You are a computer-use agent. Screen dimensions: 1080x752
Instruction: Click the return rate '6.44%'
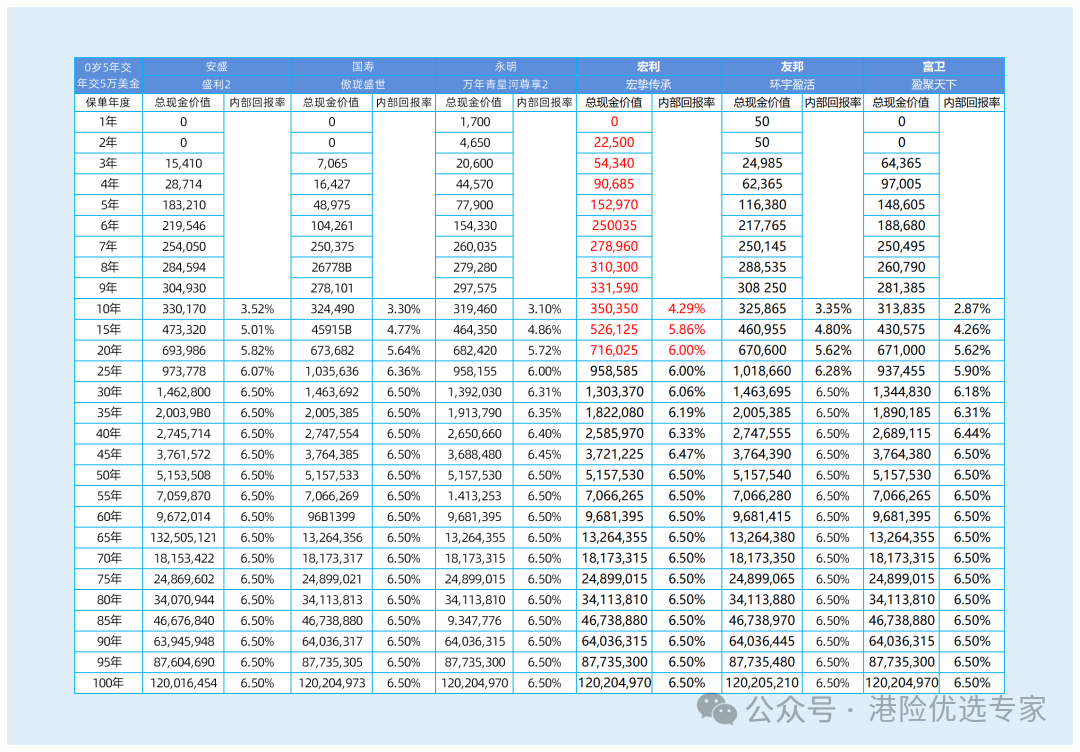click(x=972, y=434)
